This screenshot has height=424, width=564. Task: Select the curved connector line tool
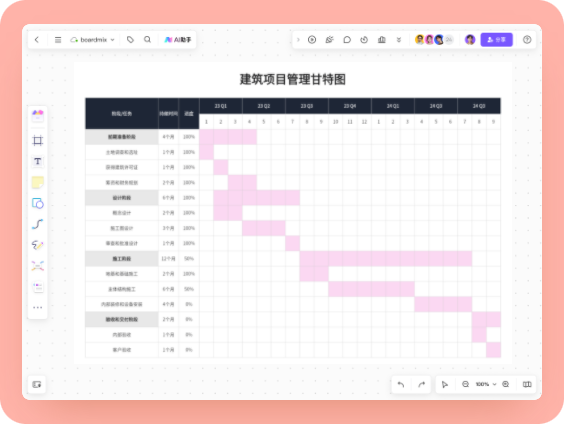37,224
